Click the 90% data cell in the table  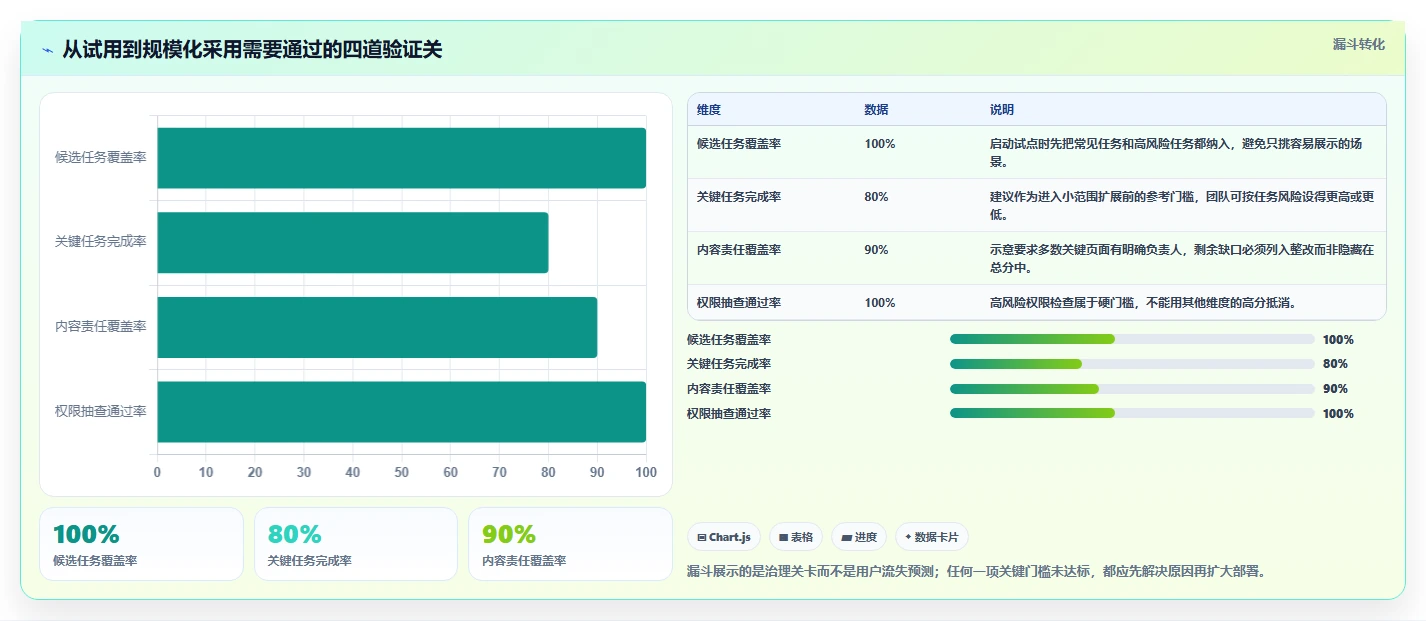click(876, 250)
